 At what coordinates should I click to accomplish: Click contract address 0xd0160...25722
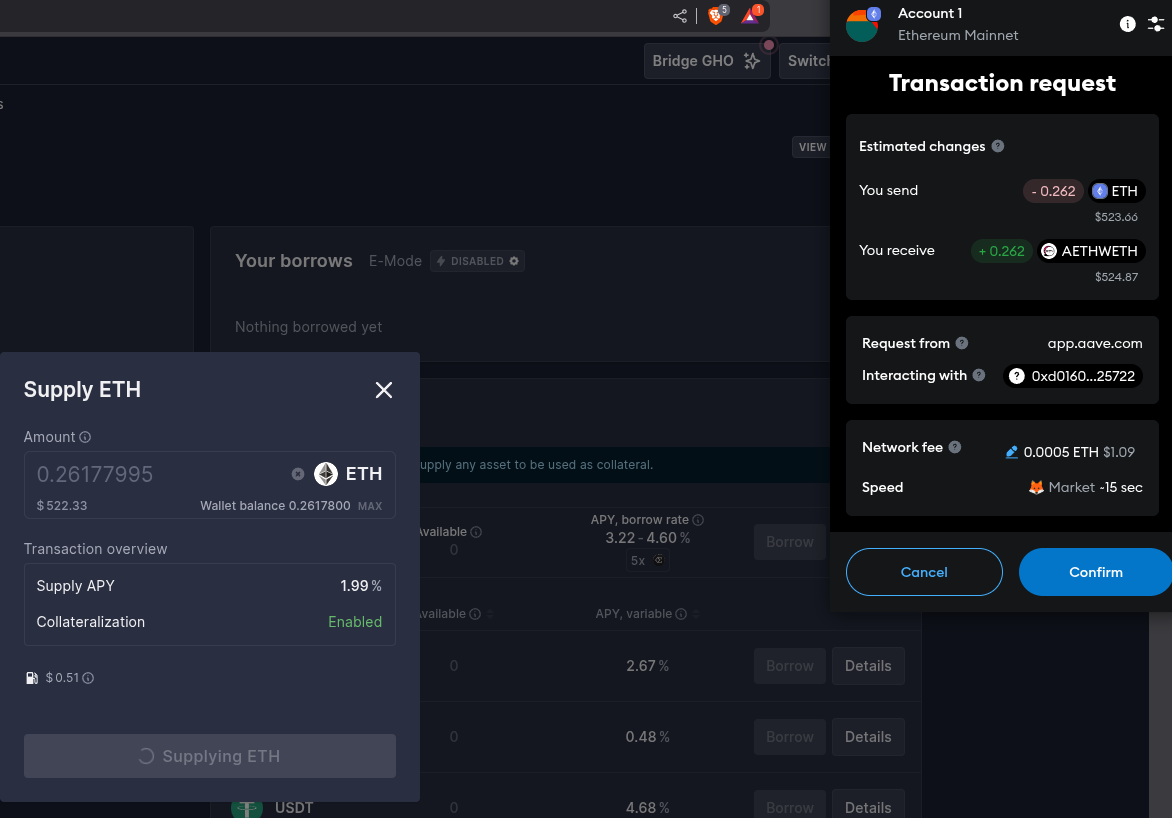[x=1072, y=376]
